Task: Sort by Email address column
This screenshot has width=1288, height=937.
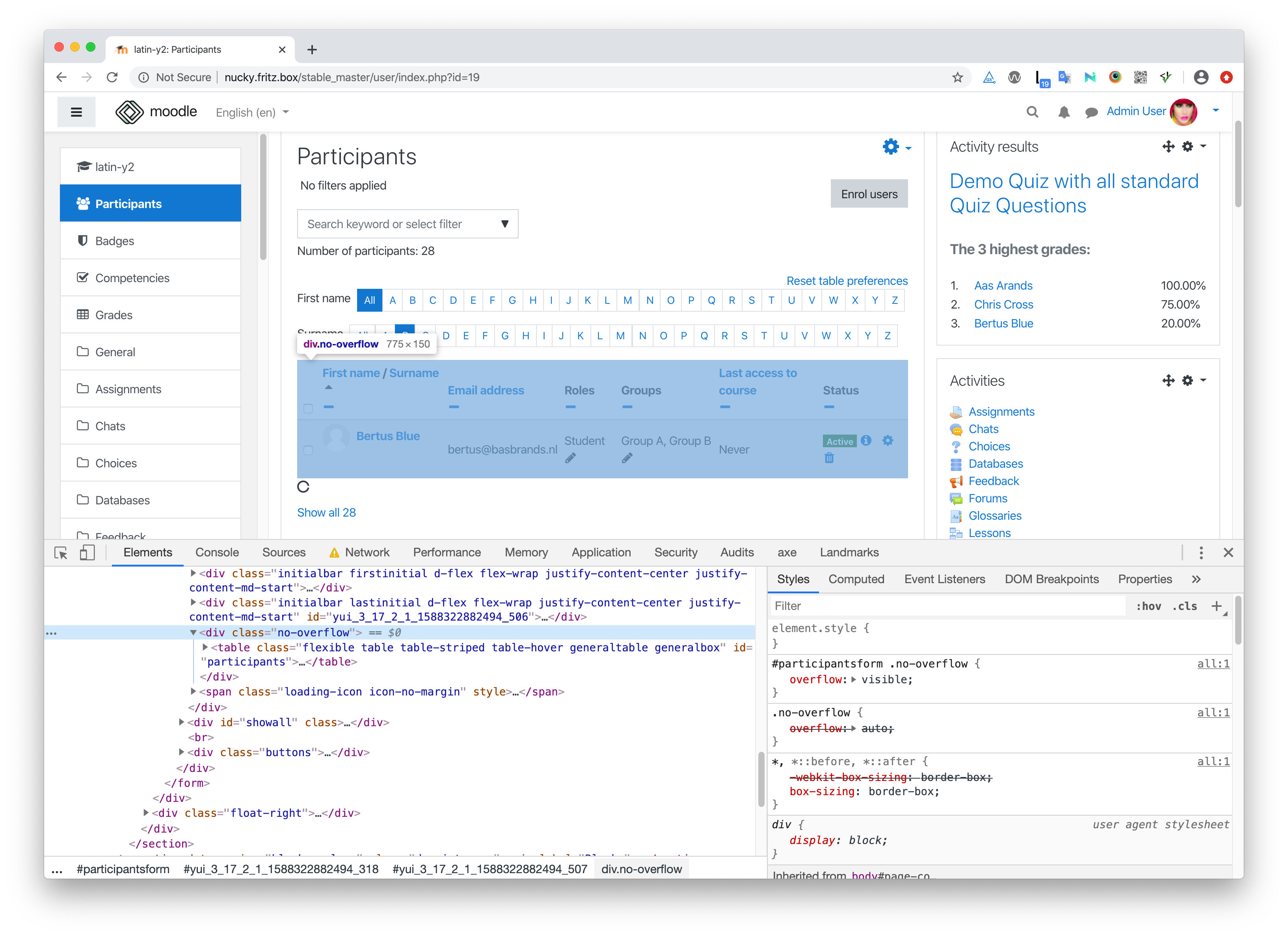Action: (x=486, y=390)
